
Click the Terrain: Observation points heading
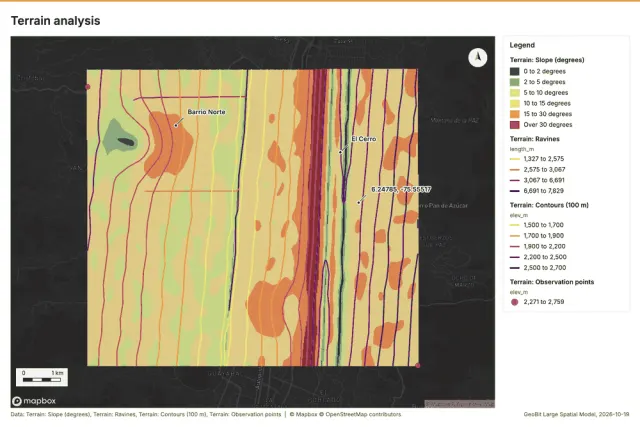[552, 282]
